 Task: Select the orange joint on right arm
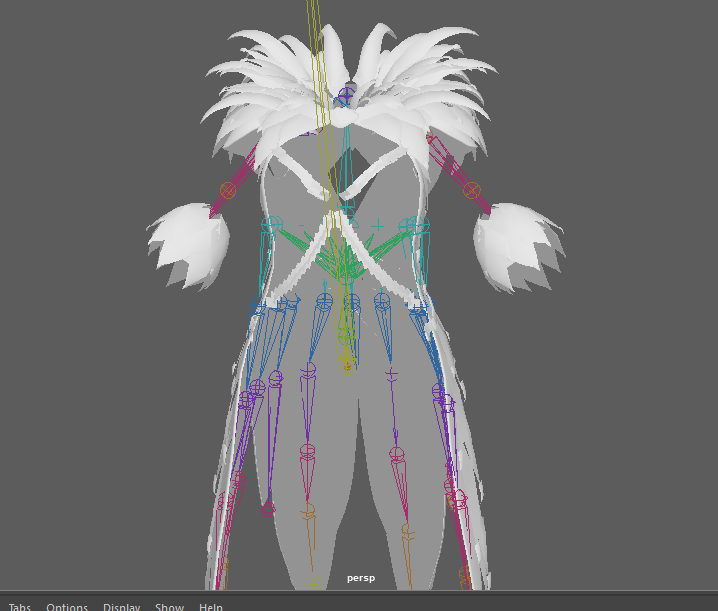[471, 190]
